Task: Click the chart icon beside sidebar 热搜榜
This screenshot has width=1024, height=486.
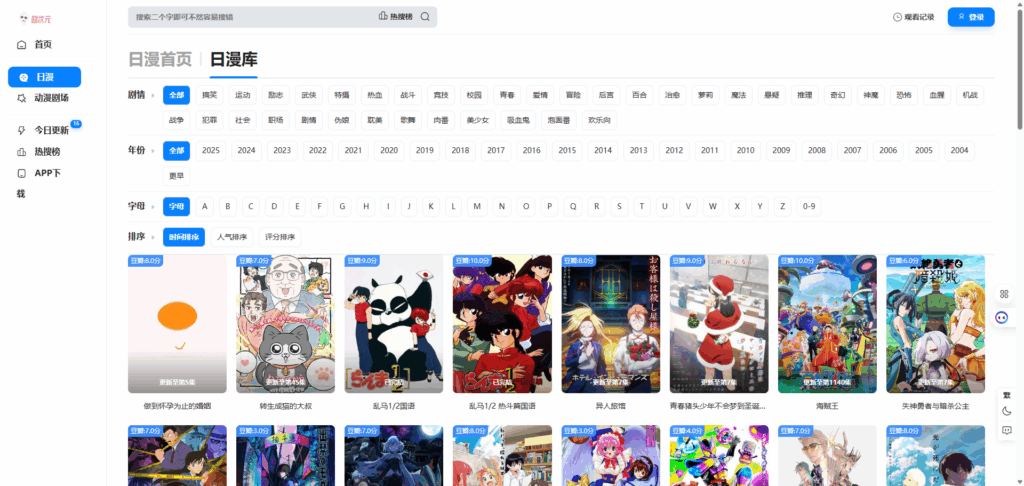Action: tap(22, 152)
